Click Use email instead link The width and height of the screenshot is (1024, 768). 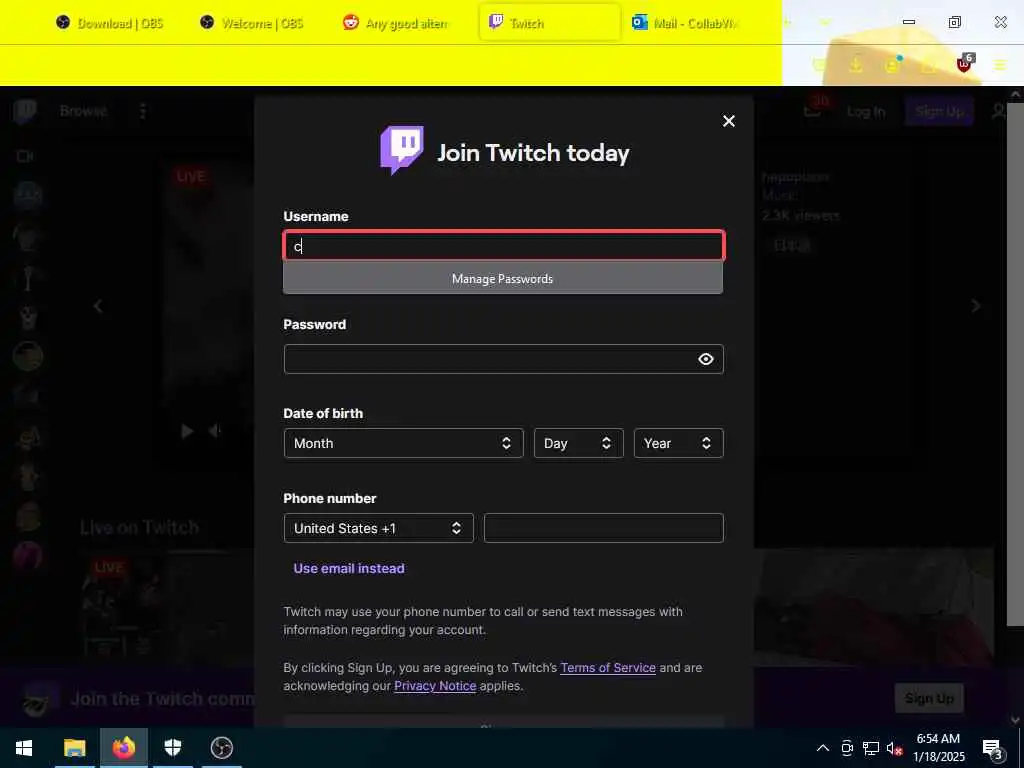click(349, 568)
